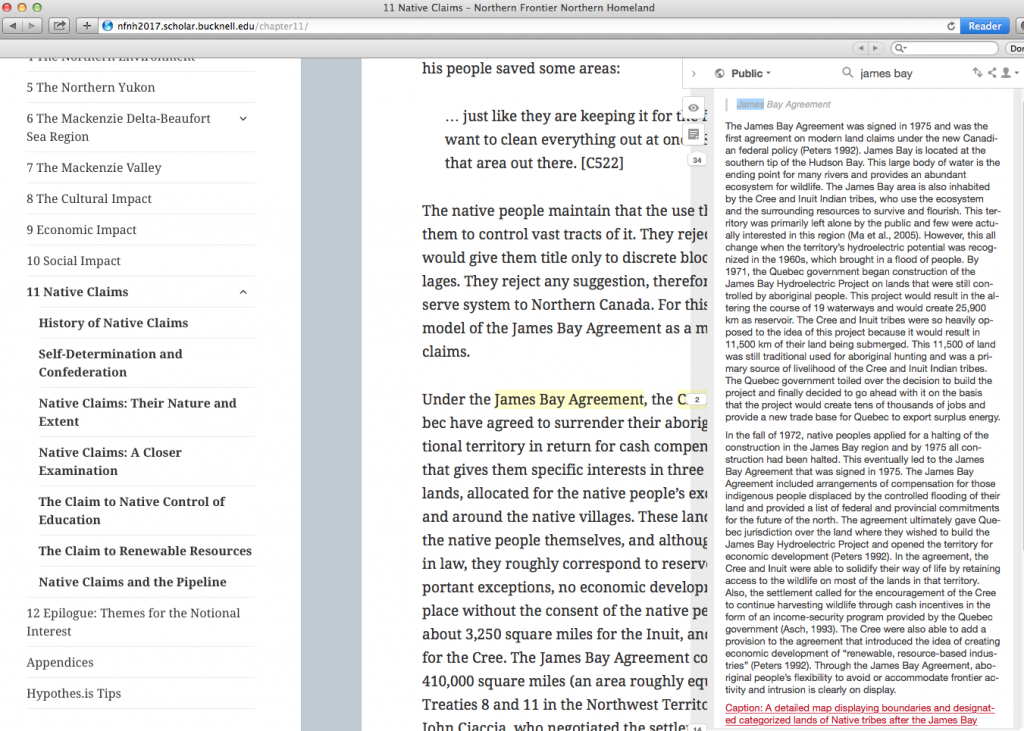Click the Hypothesis search magnifier icon
The height and width of the screenshot is (731, 1024).
(x=848, y=73)
